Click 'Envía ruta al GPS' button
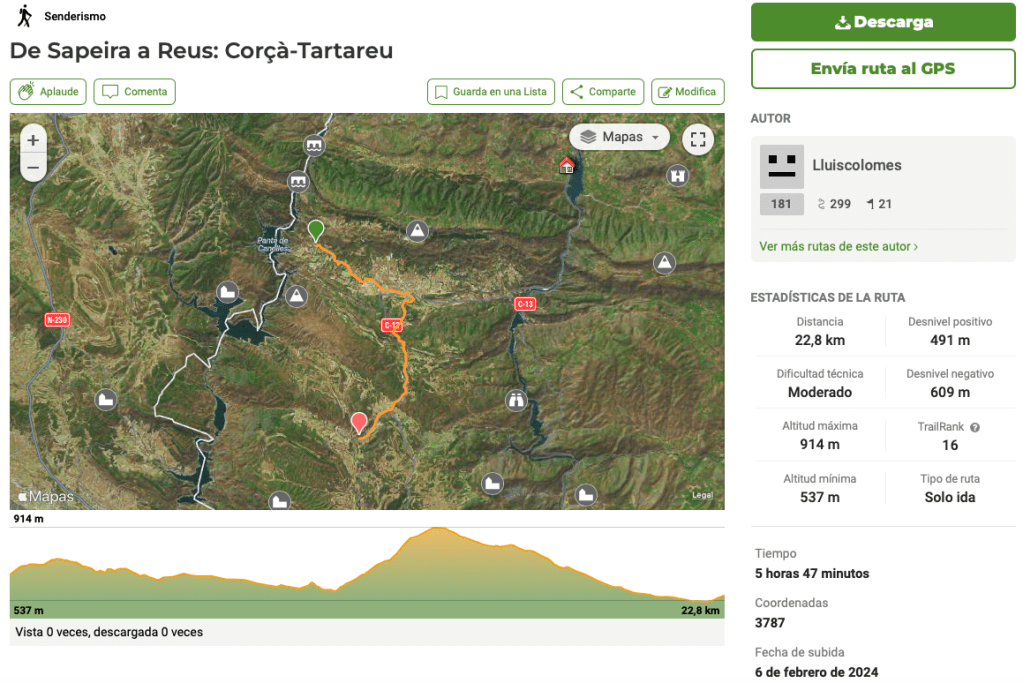The height and width of the screenshot is (683, 1023). [883, 69]
